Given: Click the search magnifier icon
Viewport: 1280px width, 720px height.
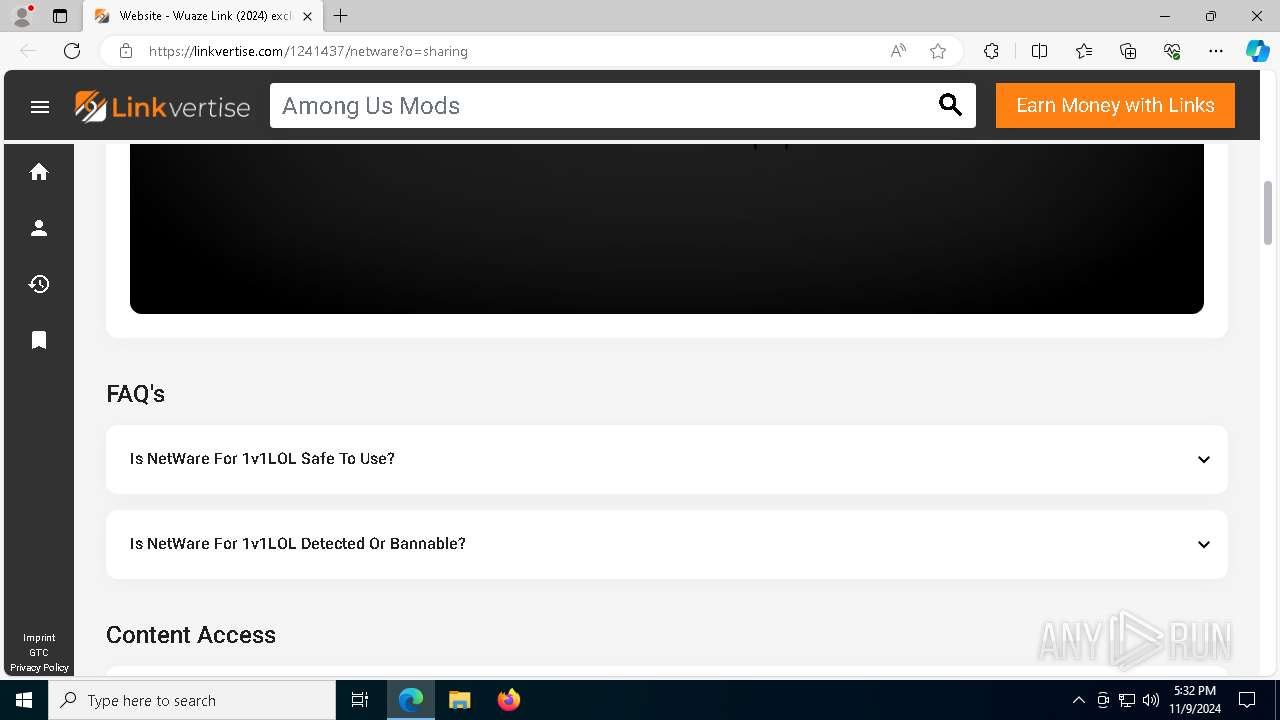Looking at the screenshot, I should point(950,105).
